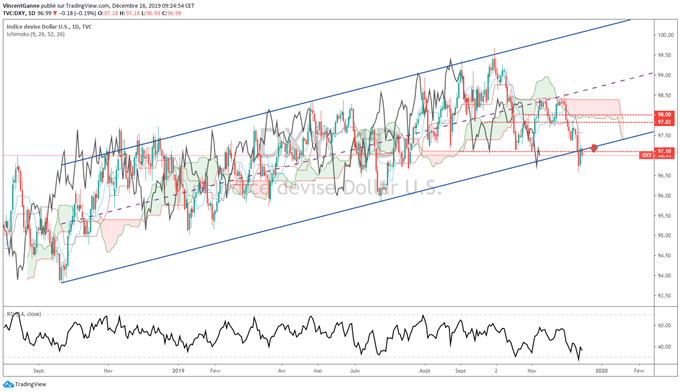
Task: Click the 2020 label on time axis
Action: (601, 371)
